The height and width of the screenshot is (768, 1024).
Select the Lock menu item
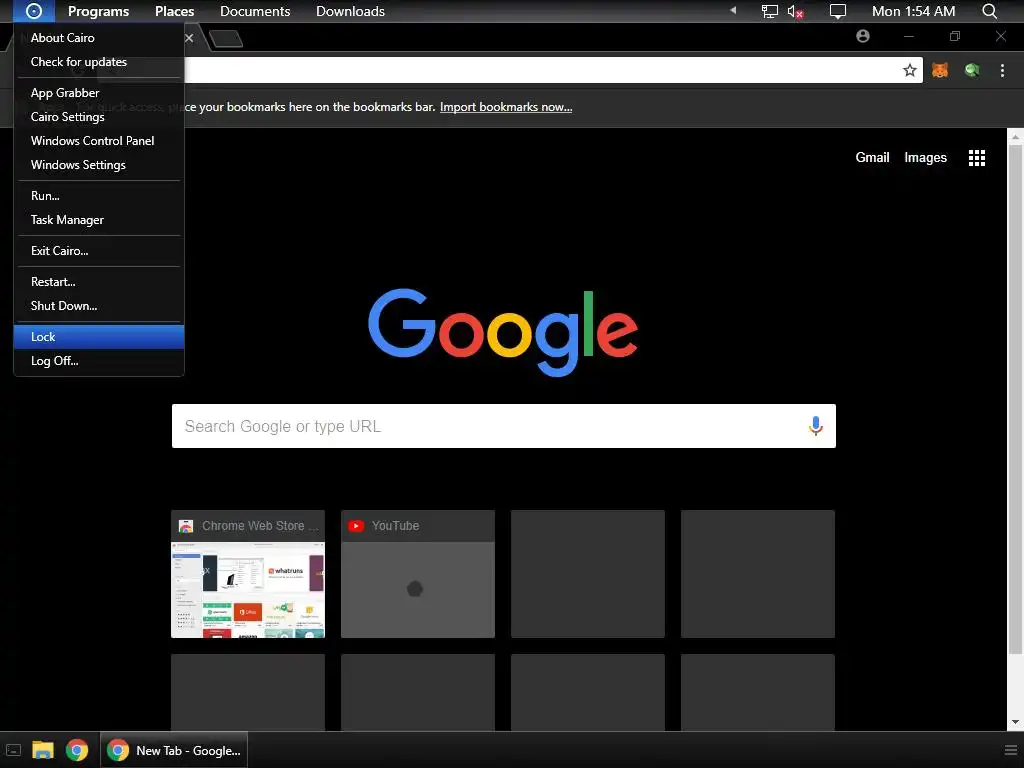point(99,337)
